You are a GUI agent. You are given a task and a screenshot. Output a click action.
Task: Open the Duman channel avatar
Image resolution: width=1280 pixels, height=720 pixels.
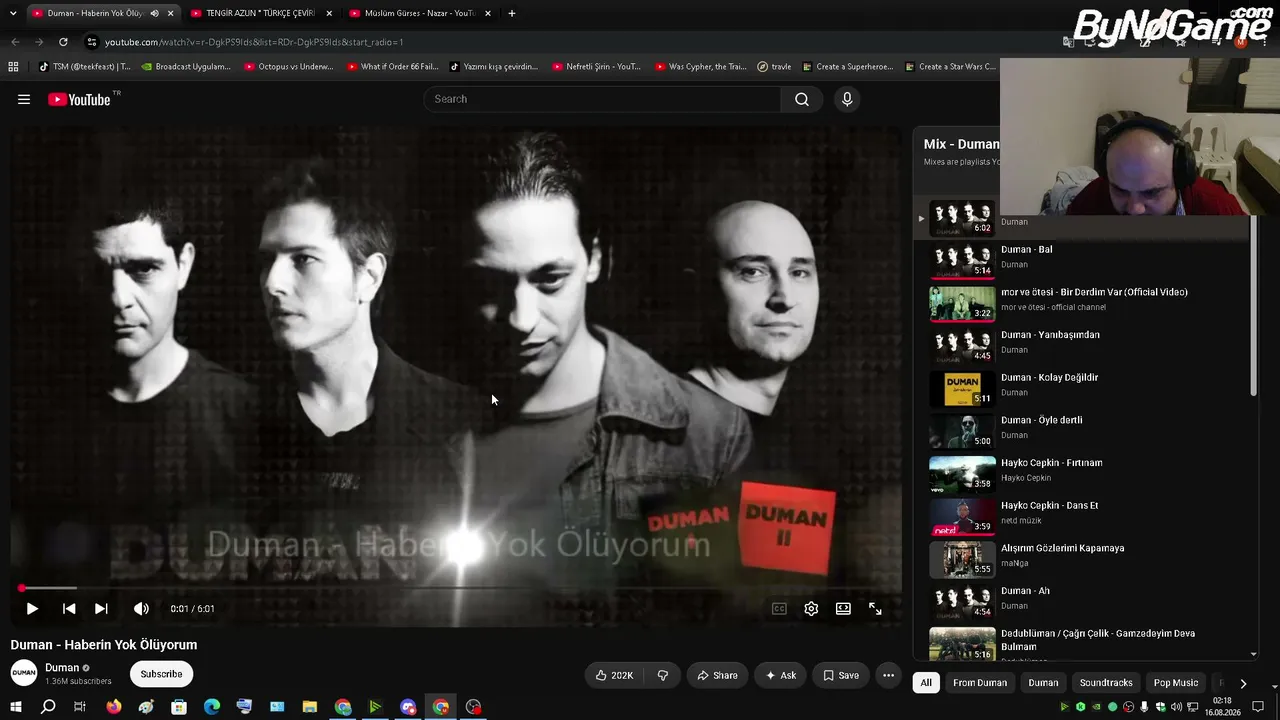(x=24, y=673)
